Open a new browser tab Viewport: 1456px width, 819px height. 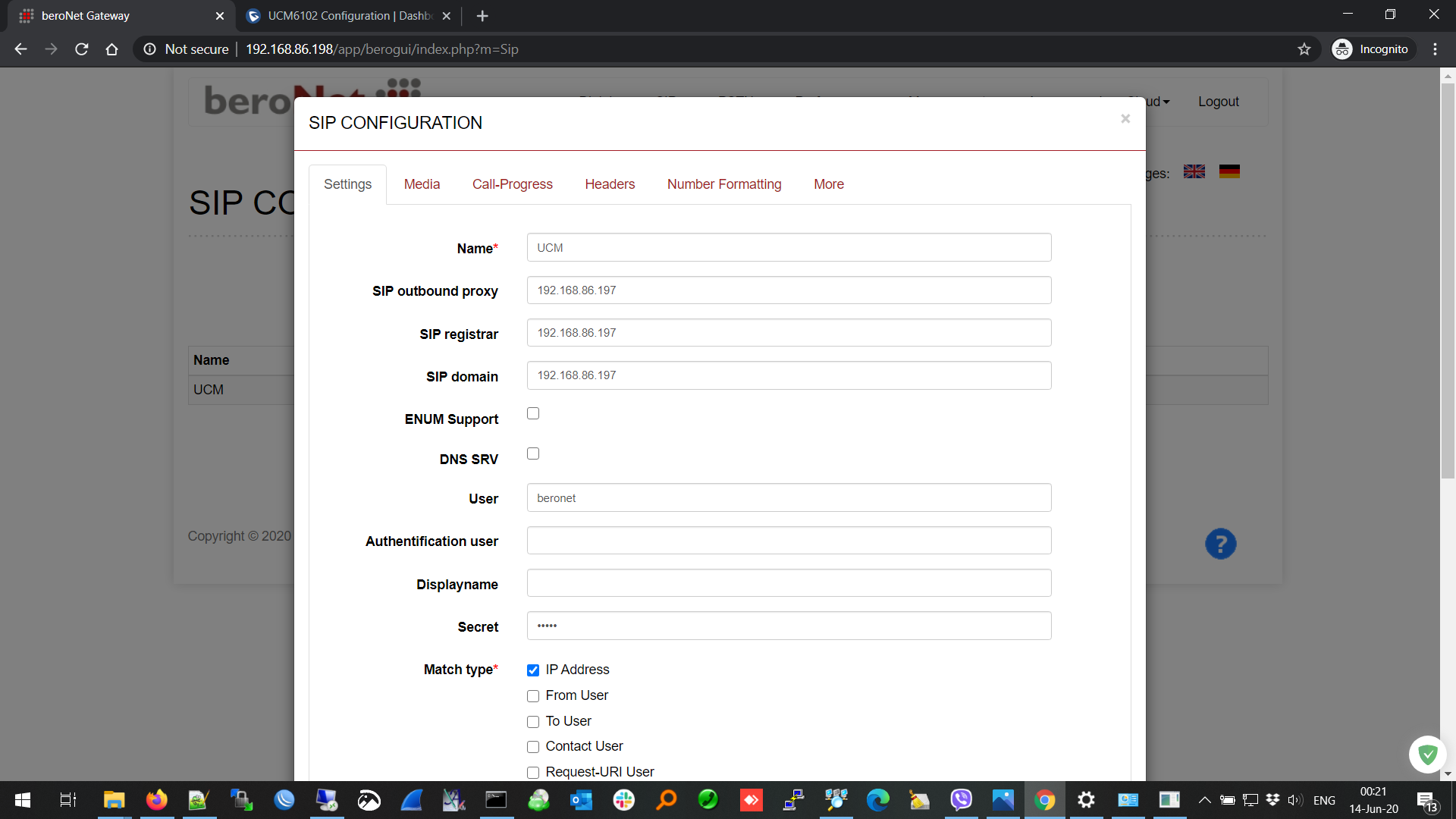click(482, 16)
